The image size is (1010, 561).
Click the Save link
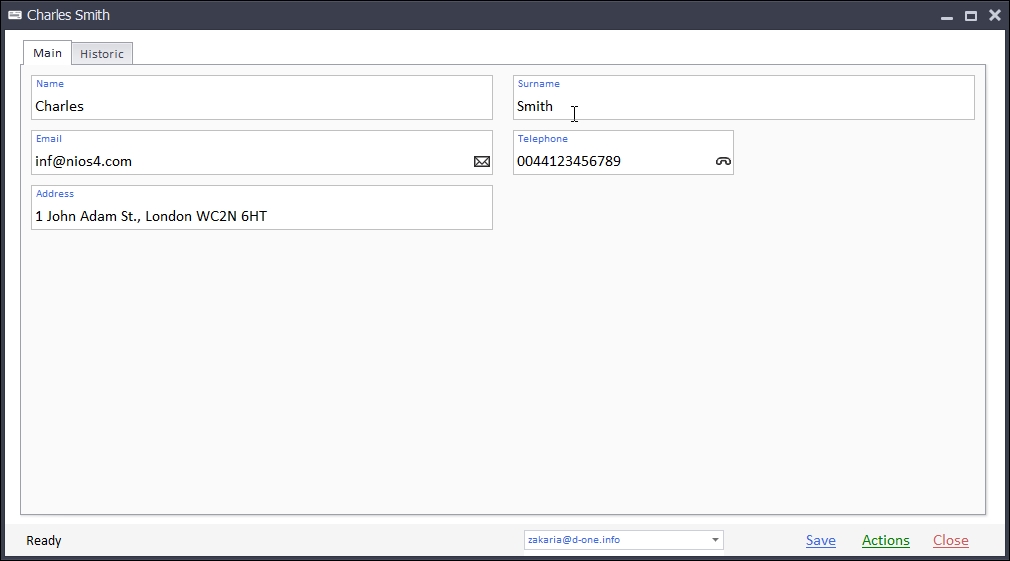pyautogui.click(x=820, y=540)
